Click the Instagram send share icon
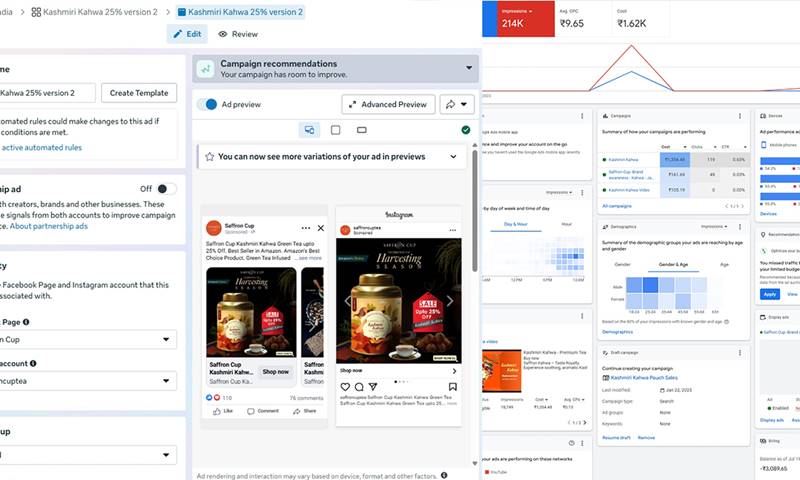The image size is (800, 480). [373, 387]
